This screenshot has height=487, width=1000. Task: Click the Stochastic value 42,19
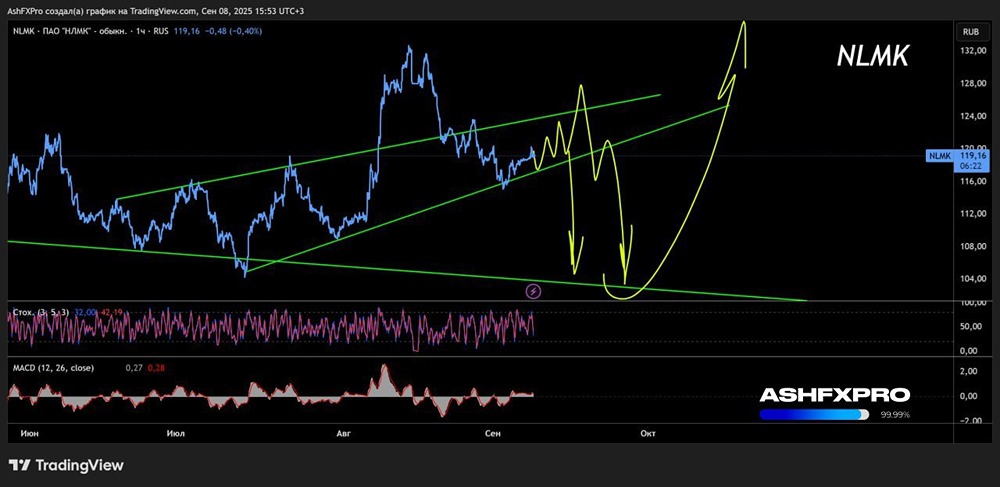coord(112,312)
